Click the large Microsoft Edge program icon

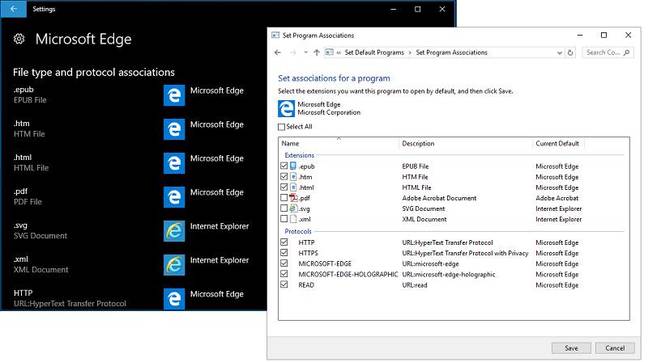coord(286,109)
